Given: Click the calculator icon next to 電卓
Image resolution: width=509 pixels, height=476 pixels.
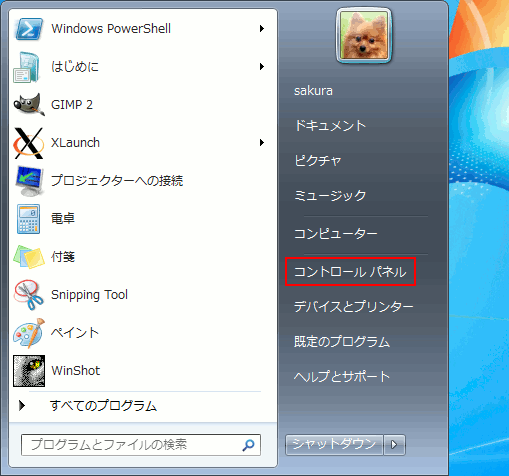Looking at the screenshot, I should pyautogui.click(x=28, y=219).
